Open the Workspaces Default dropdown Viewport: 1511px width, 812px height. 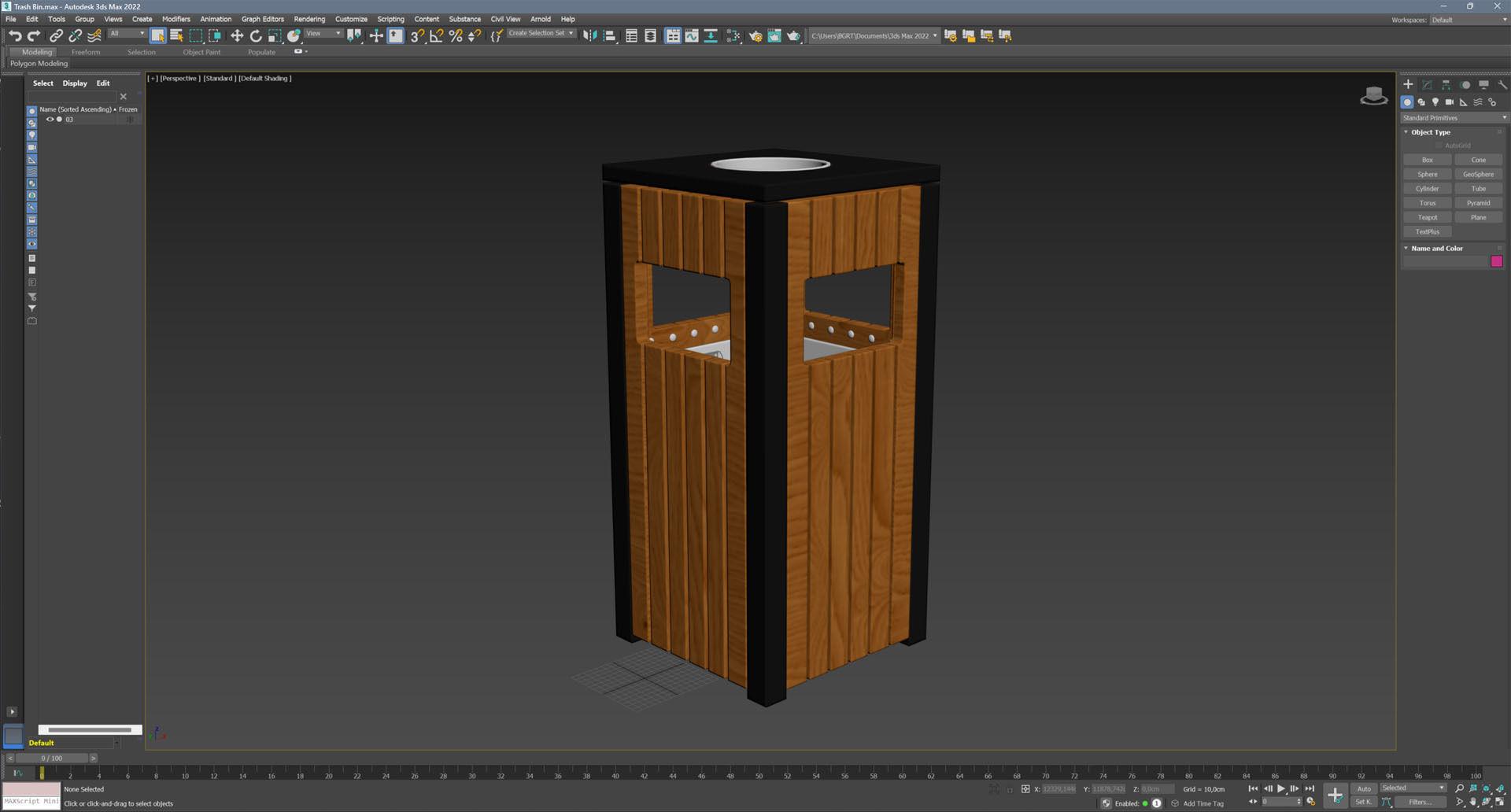1469,20
